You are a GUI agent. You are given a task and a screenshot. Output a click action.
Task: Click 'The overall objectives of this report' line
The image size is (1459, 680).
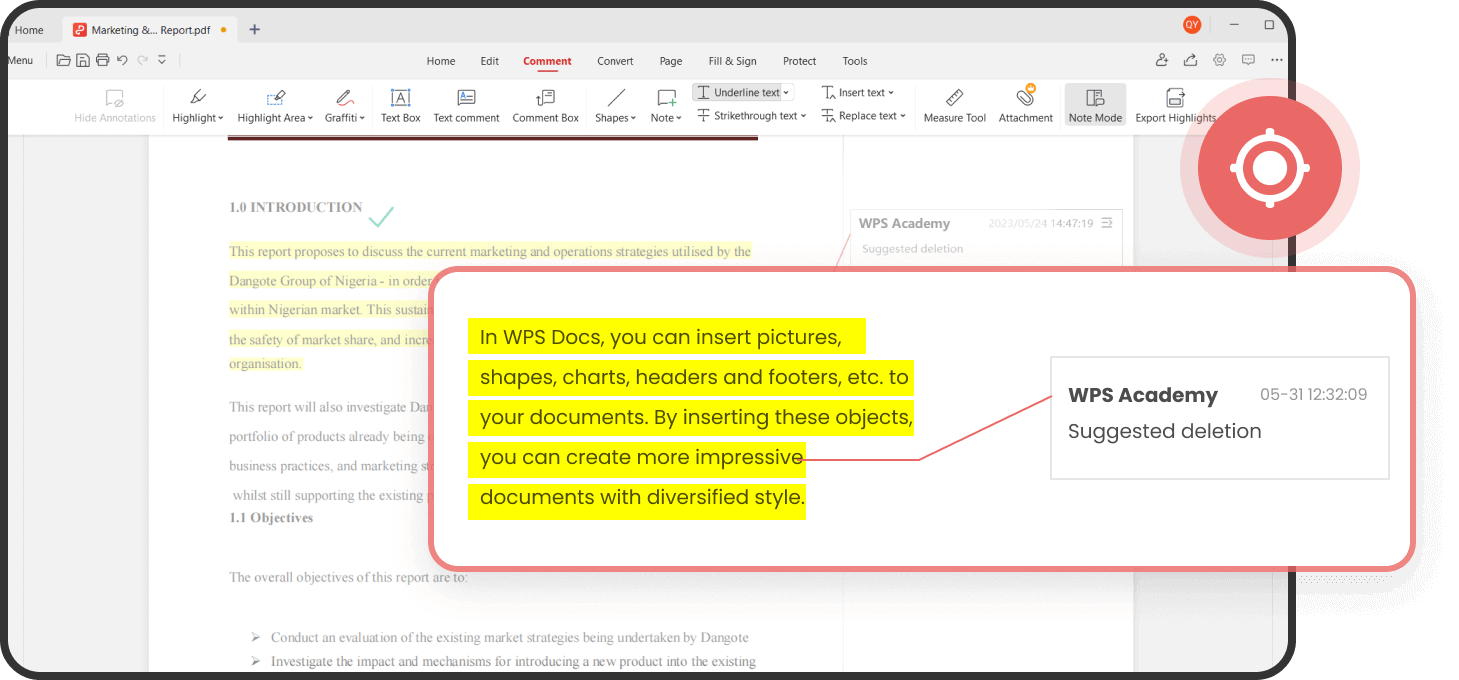[x=348, y=577]
